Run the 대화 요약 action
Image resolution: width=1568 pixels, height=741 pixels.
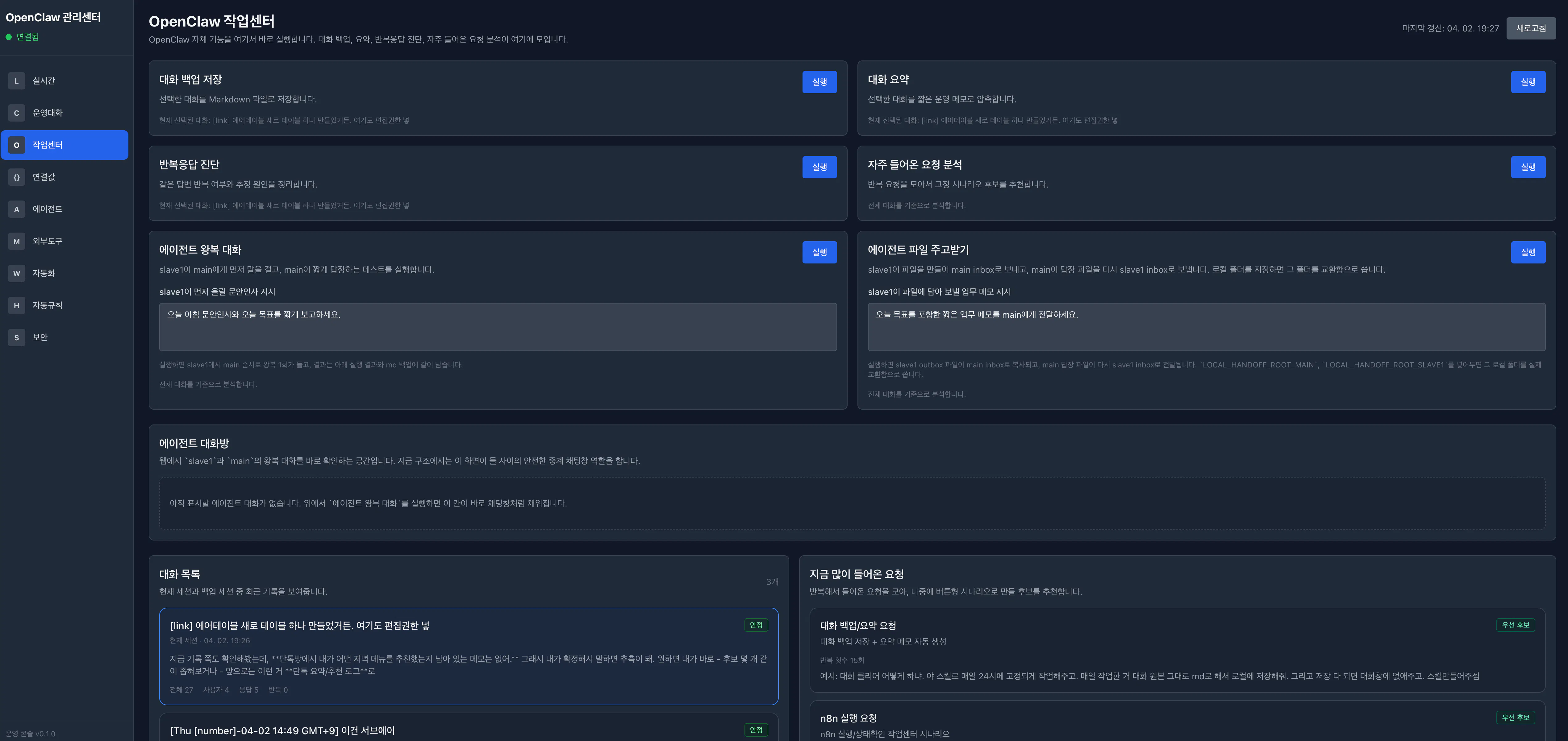coord(1527,82)
